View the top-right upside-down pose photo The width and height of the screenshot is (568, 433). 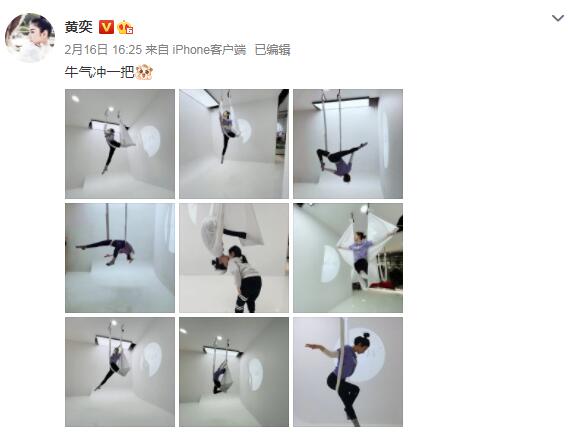coord(348,144)
